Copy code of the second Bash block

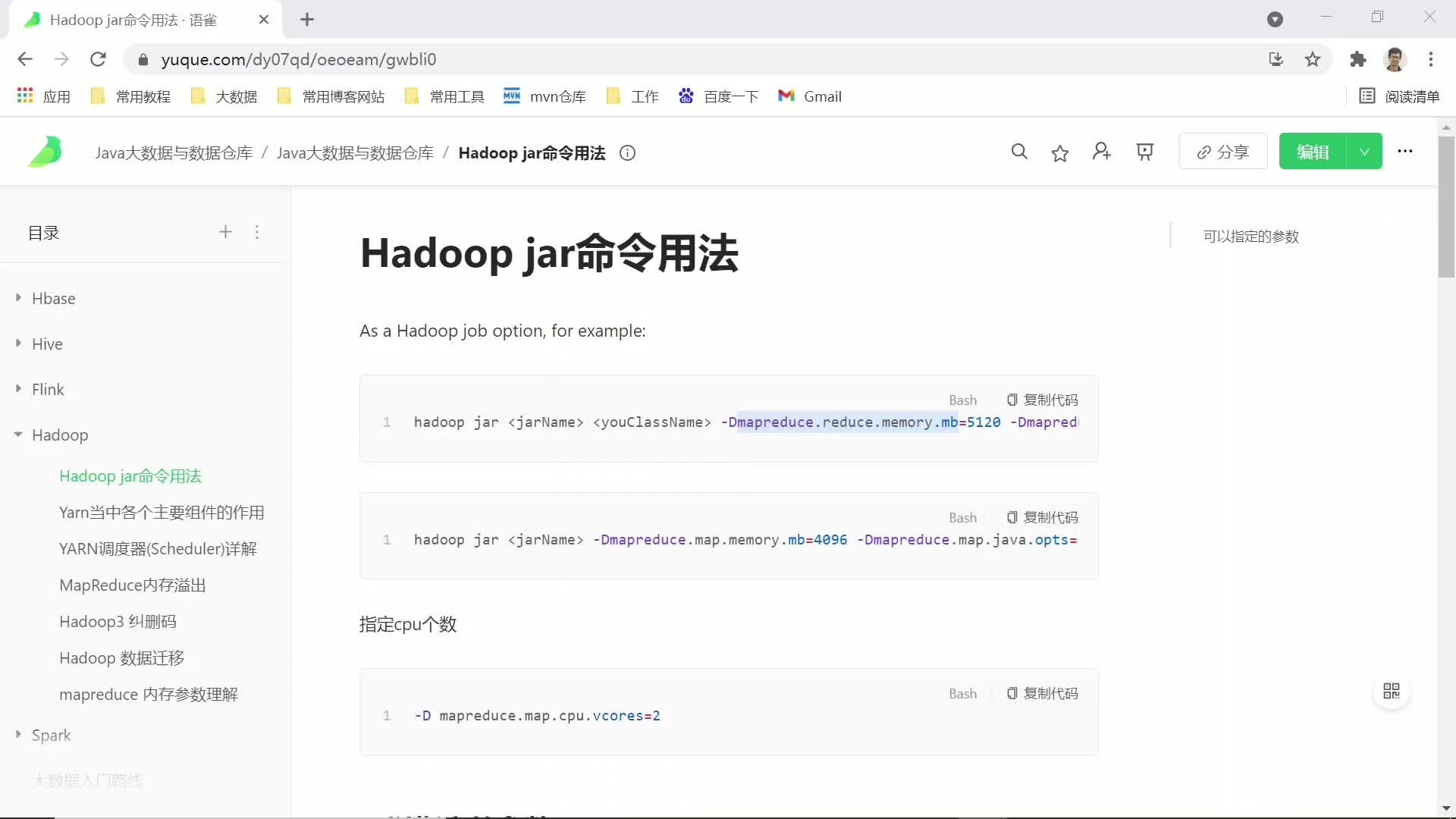(x=1042, y=517)
